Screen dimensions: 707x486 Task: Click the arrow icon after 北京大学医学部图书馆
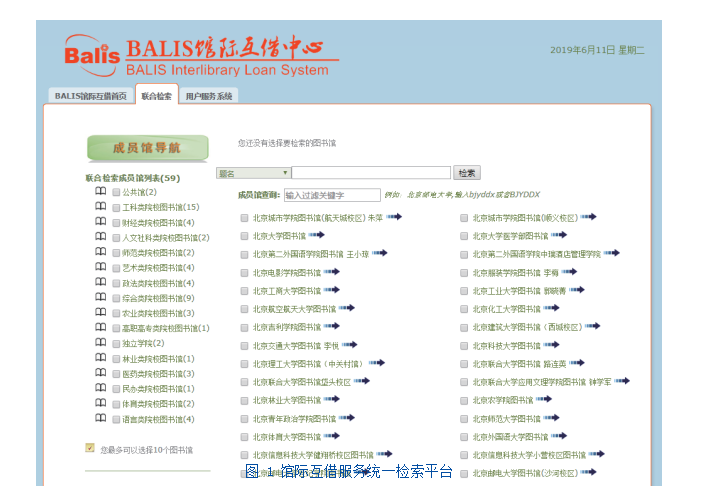(559, 234)
